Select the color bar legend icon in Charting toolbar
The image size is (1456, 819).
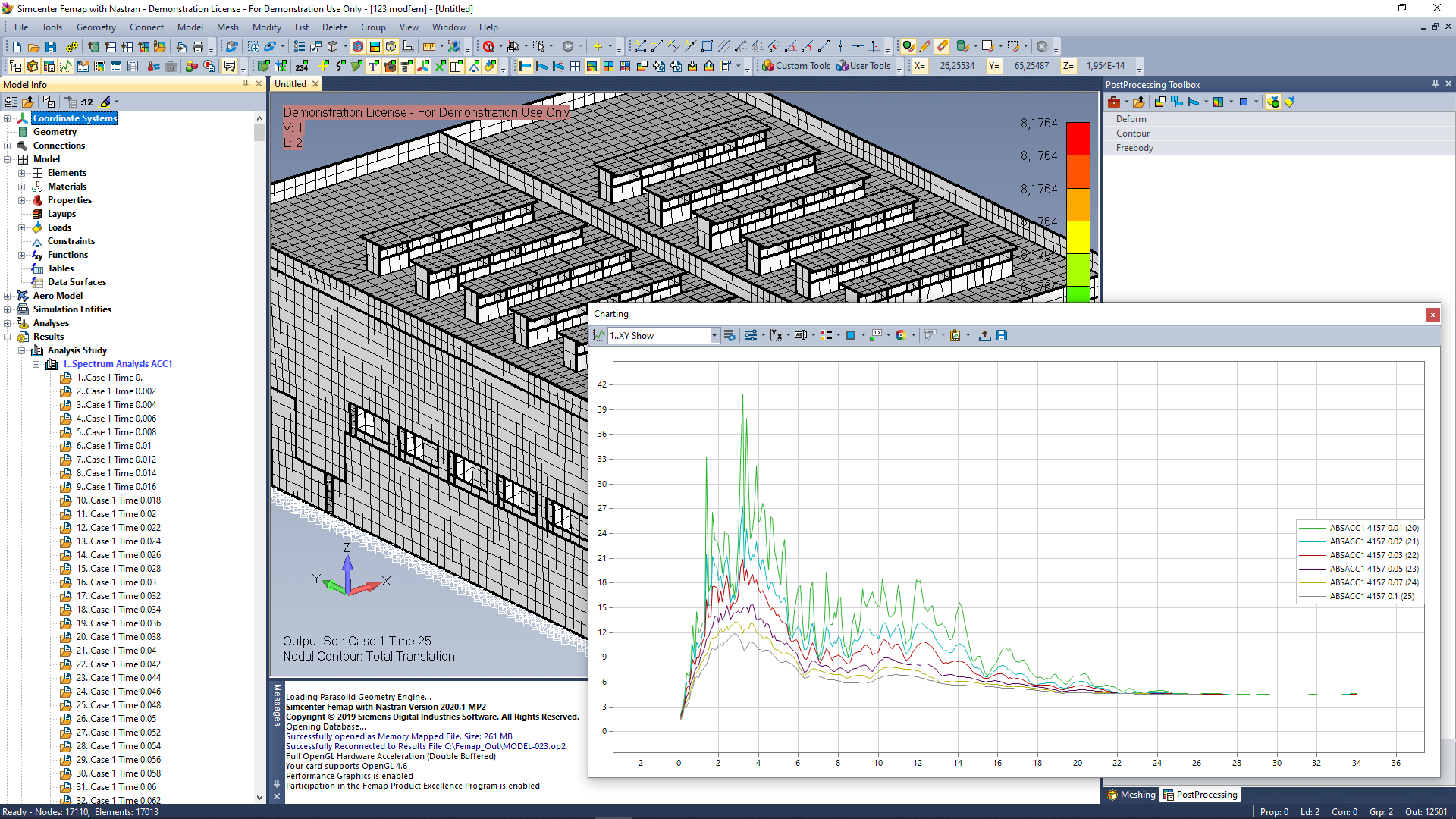click(828, 335)
